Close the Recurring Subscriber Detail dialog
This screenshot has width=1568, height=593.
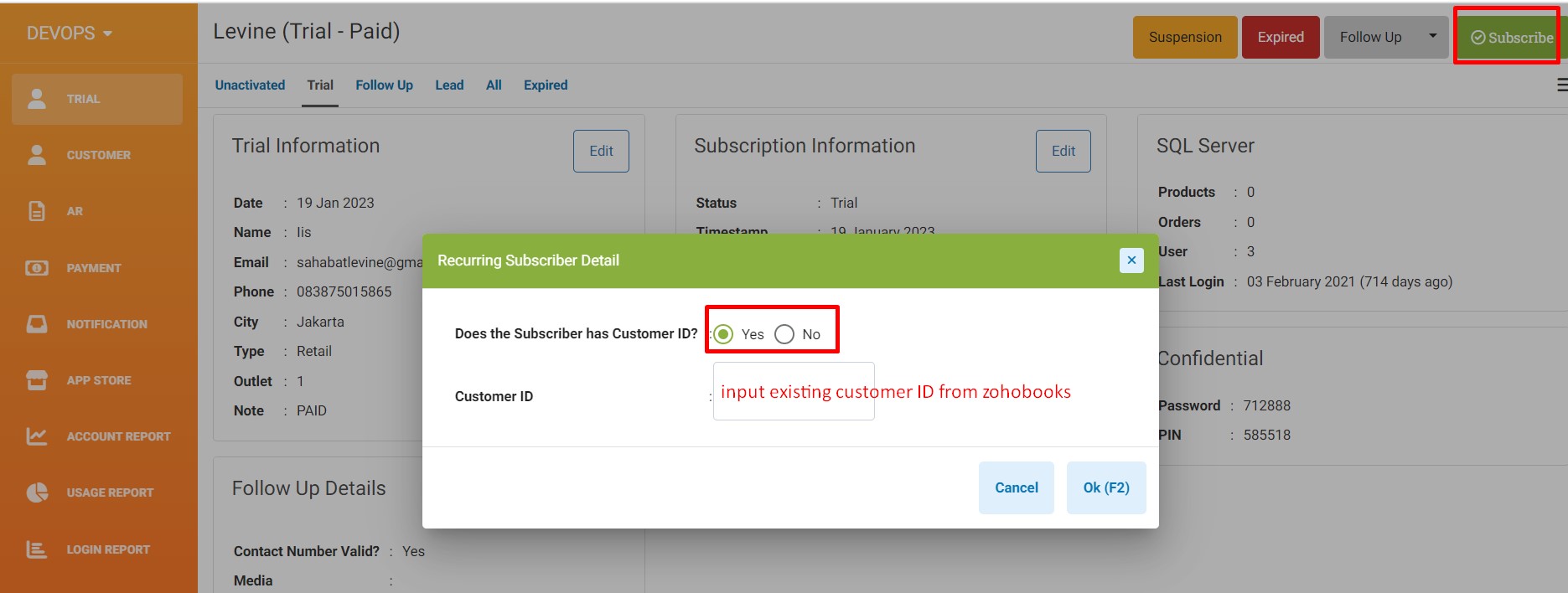pos(1131,260)
